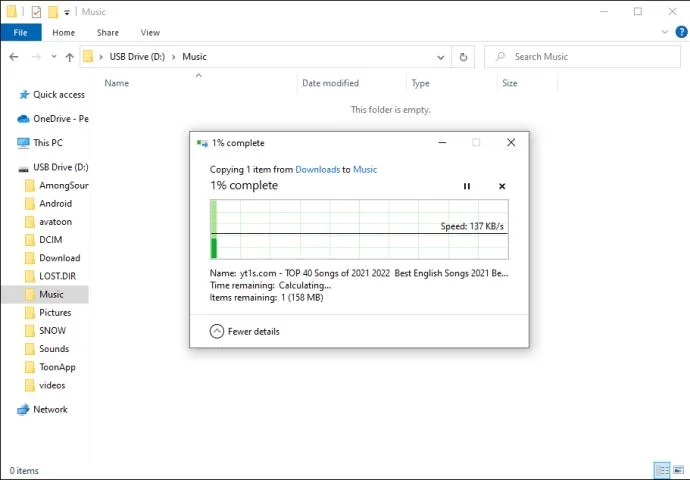Minimize the copy progress dialog

point(442,143)
